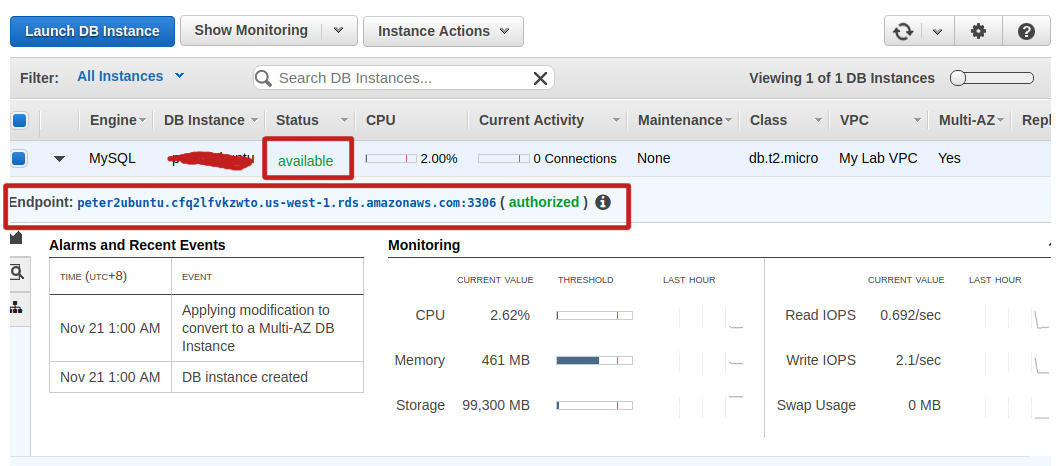This screenshot has height=466, width=1064.
Task: Open the settings gear icon
Action: coord(978,31)
